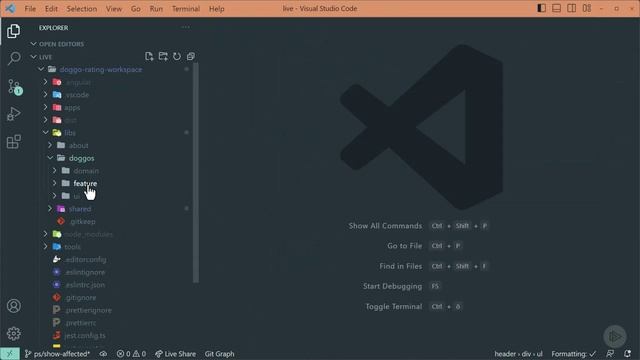
Task: Open the Selection menu
Action: click(82, 9)
